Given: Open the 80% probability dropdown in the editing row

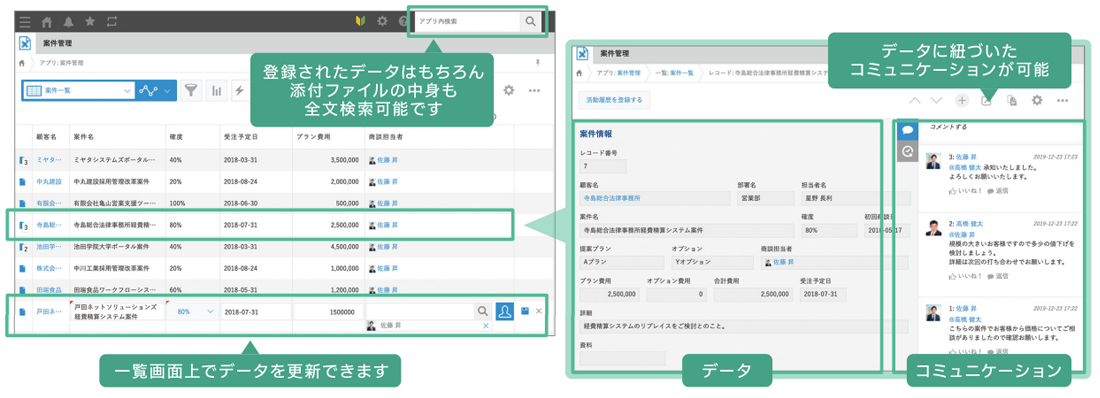Looking at the screenshot, I should click(x=194, y=312).
